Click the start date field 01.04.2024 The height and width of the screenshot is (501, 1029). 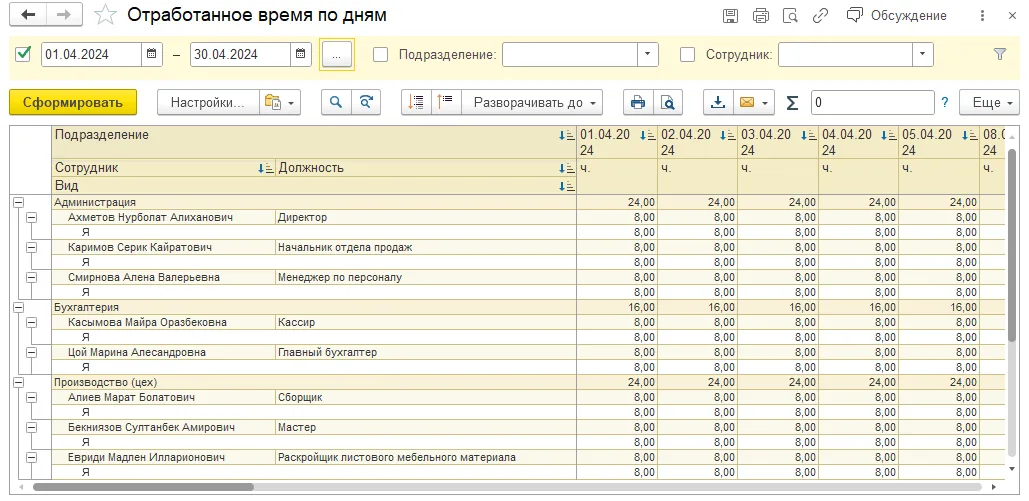point(92,54)
